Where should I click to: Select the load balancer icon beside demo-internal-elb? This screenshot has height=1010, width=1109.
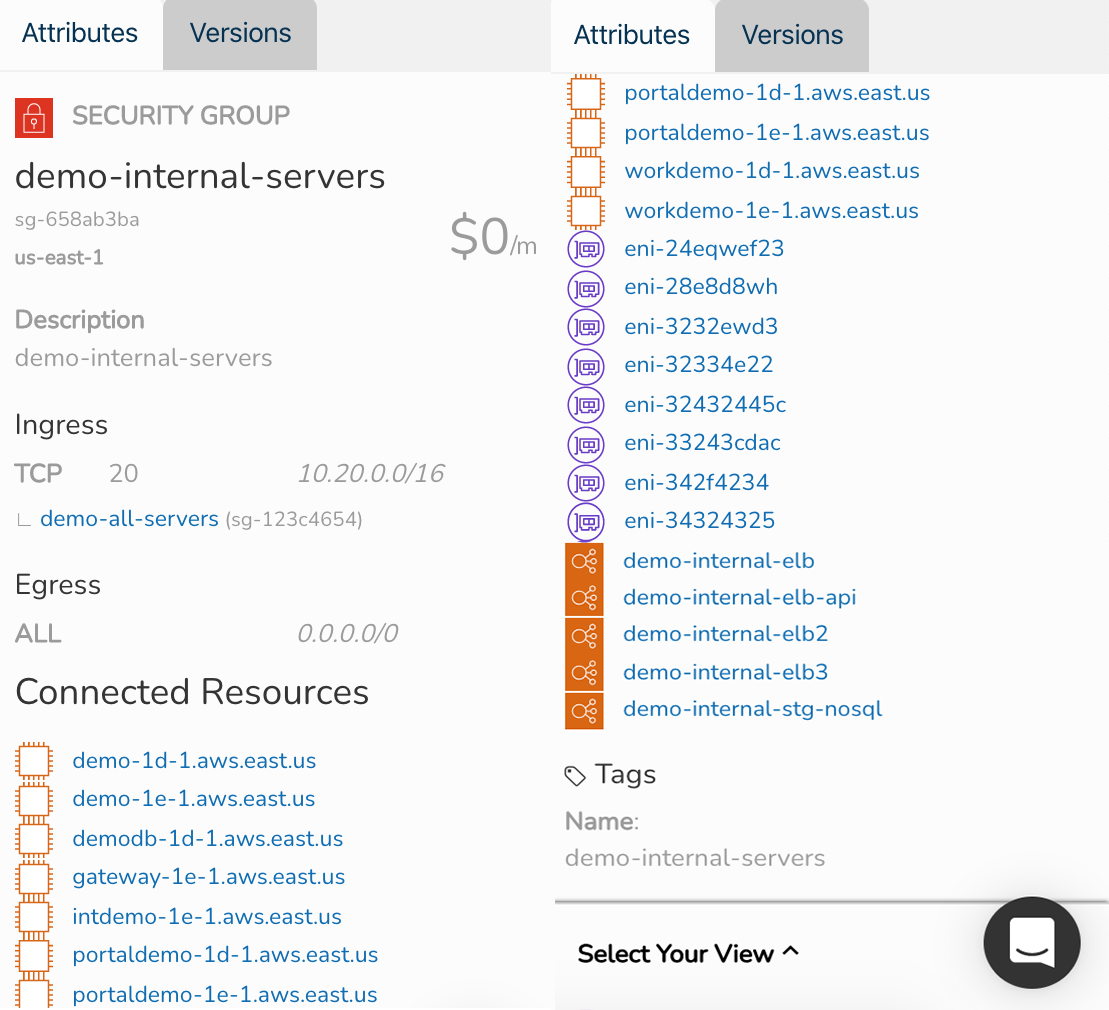click(x=584, y=560)
